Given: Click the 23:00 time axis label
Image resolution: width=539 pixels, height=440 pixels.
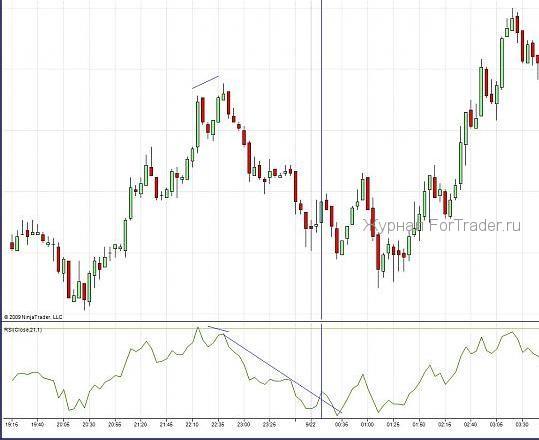Looking at the screenshot, I should (x=244, y=425).
